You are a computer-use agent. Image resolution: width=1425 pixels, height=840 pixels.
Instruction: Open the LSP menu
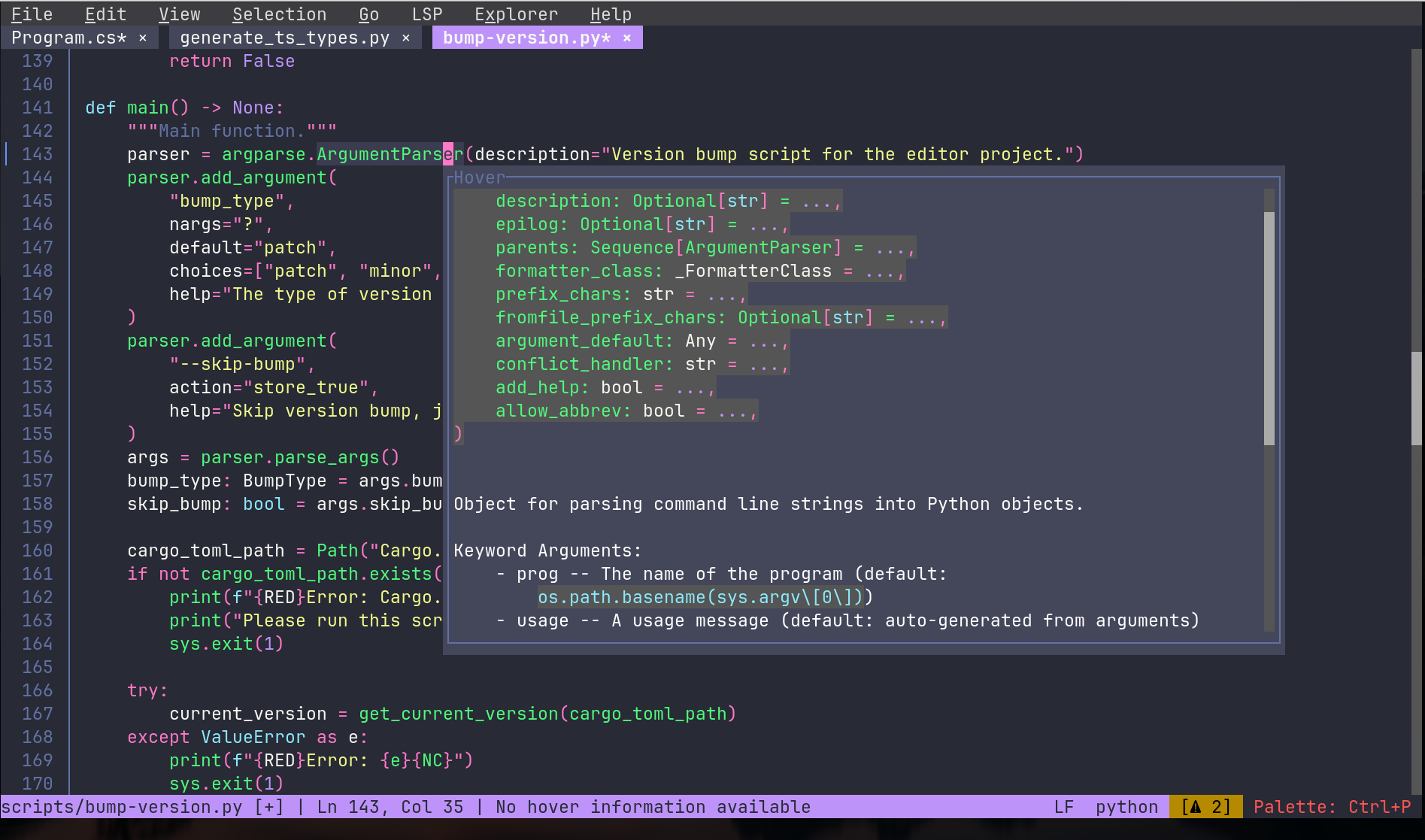[427, 14]
